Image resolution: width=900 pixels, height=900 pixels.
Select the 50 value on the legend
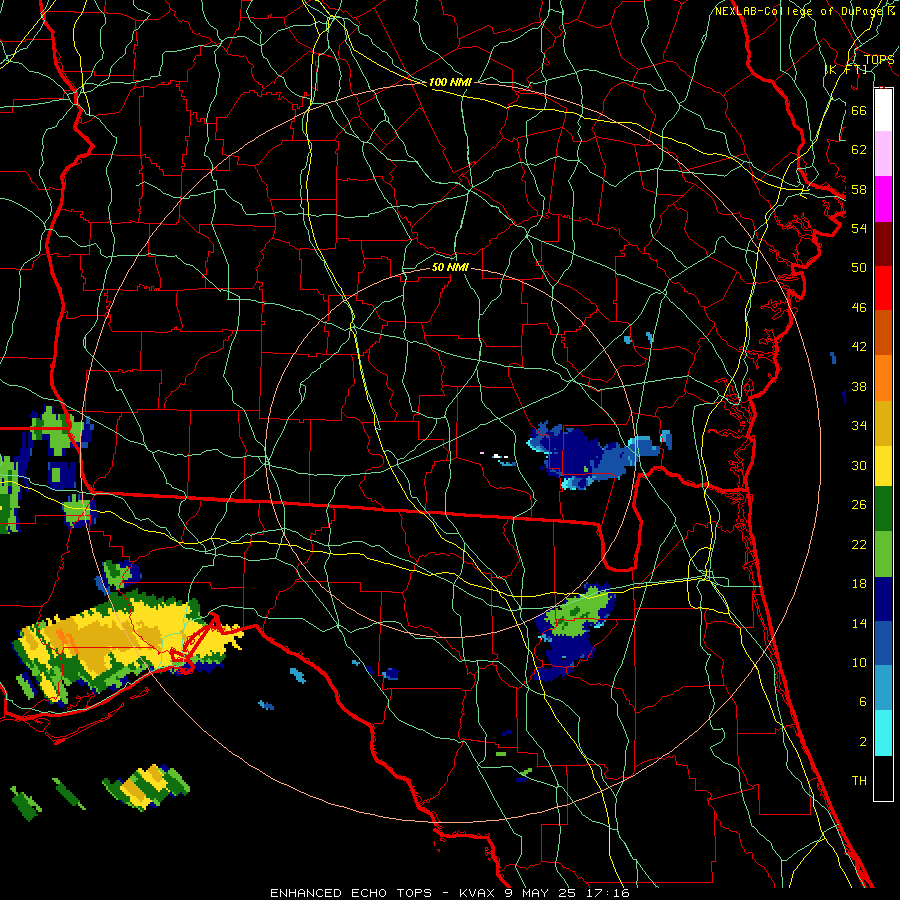pyautogui.click(x=859, y=267)
